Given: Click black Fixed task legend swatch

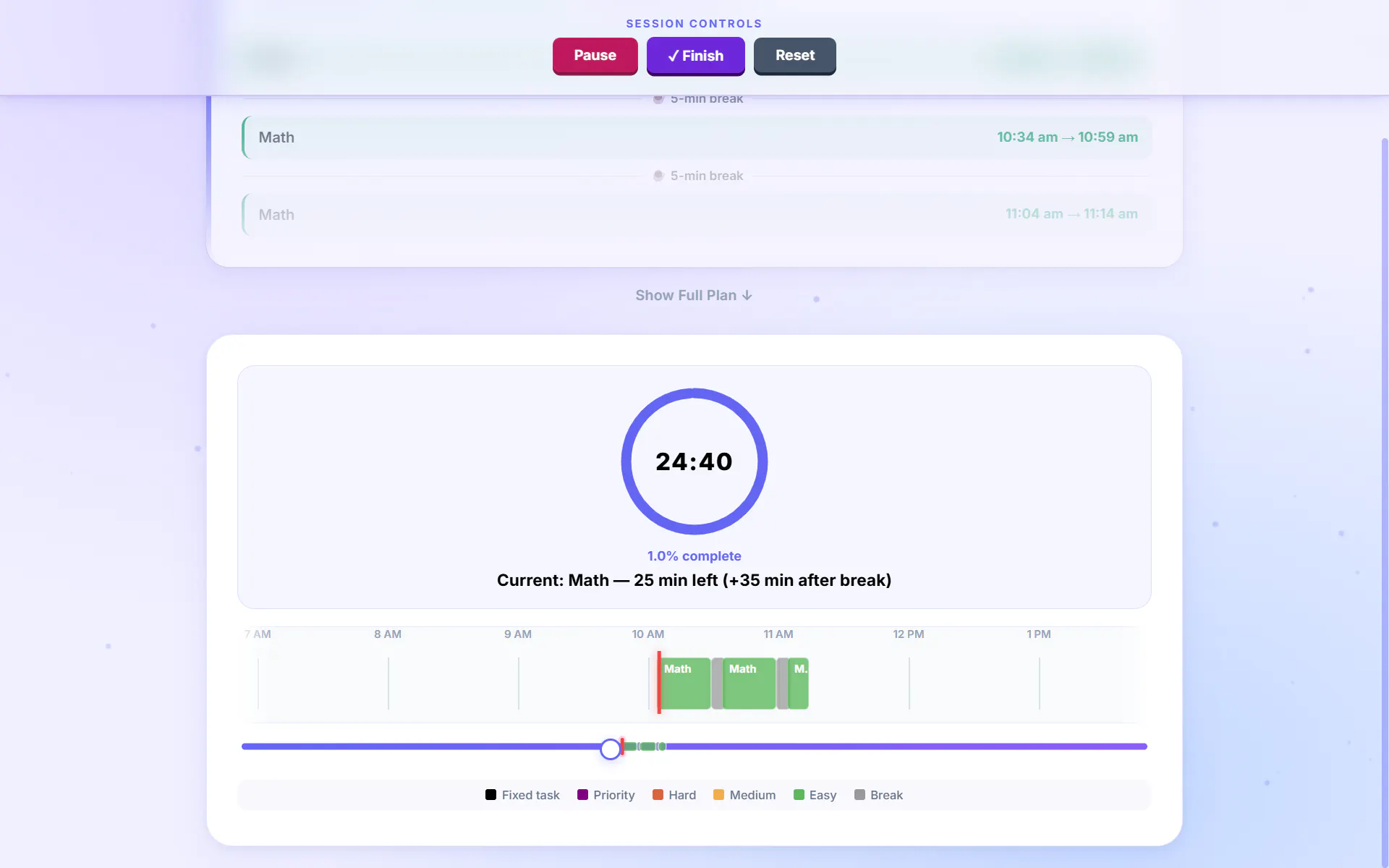Looking at the screenshot, I should tap(490, 795).
